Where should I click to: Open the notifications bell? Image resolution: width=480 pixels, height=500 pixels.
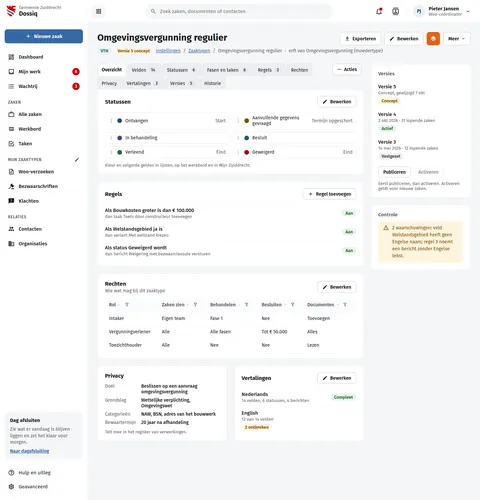coord(379,11)
